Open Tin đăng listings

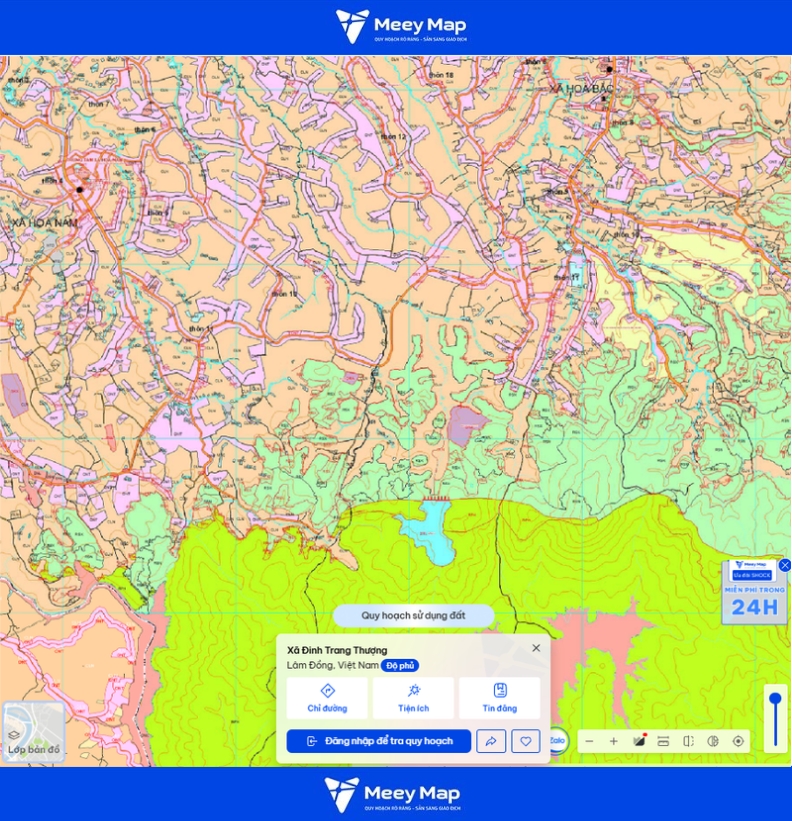click(499, 698)
